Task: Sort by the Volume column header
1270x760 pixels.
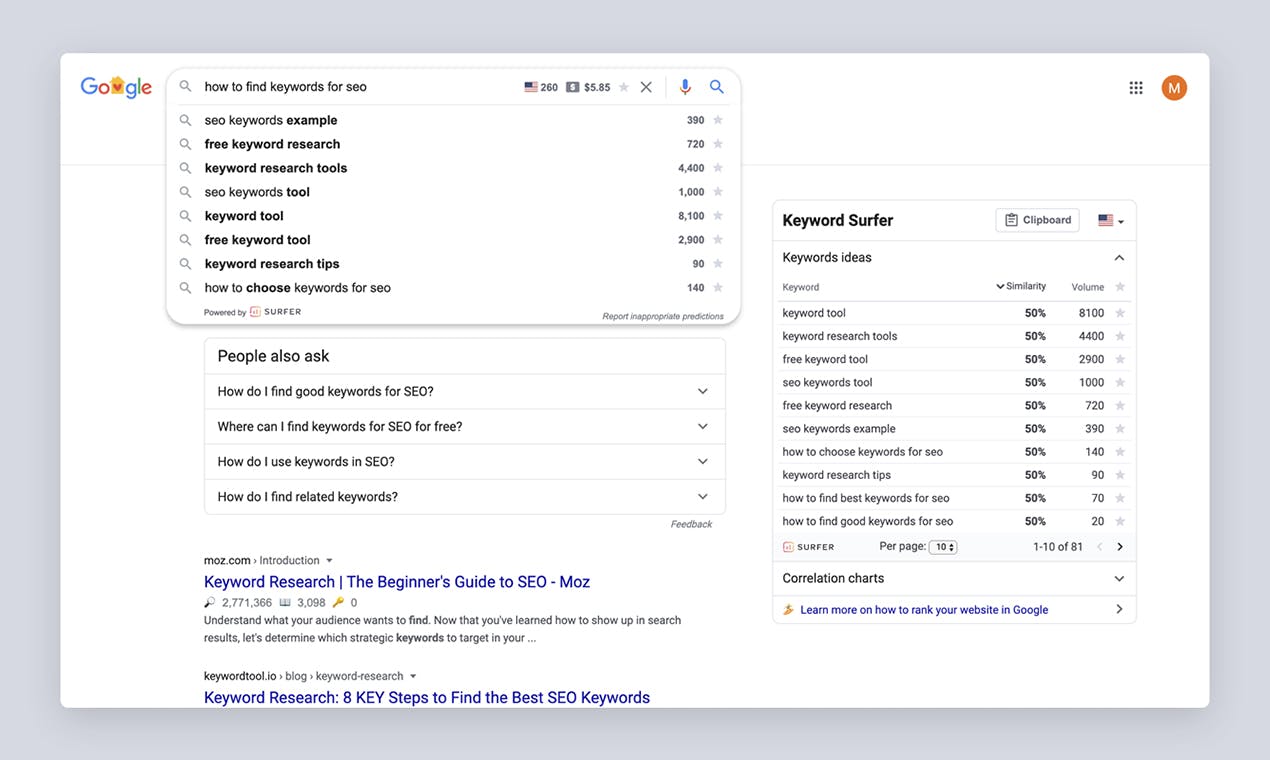Action: 1088,287
